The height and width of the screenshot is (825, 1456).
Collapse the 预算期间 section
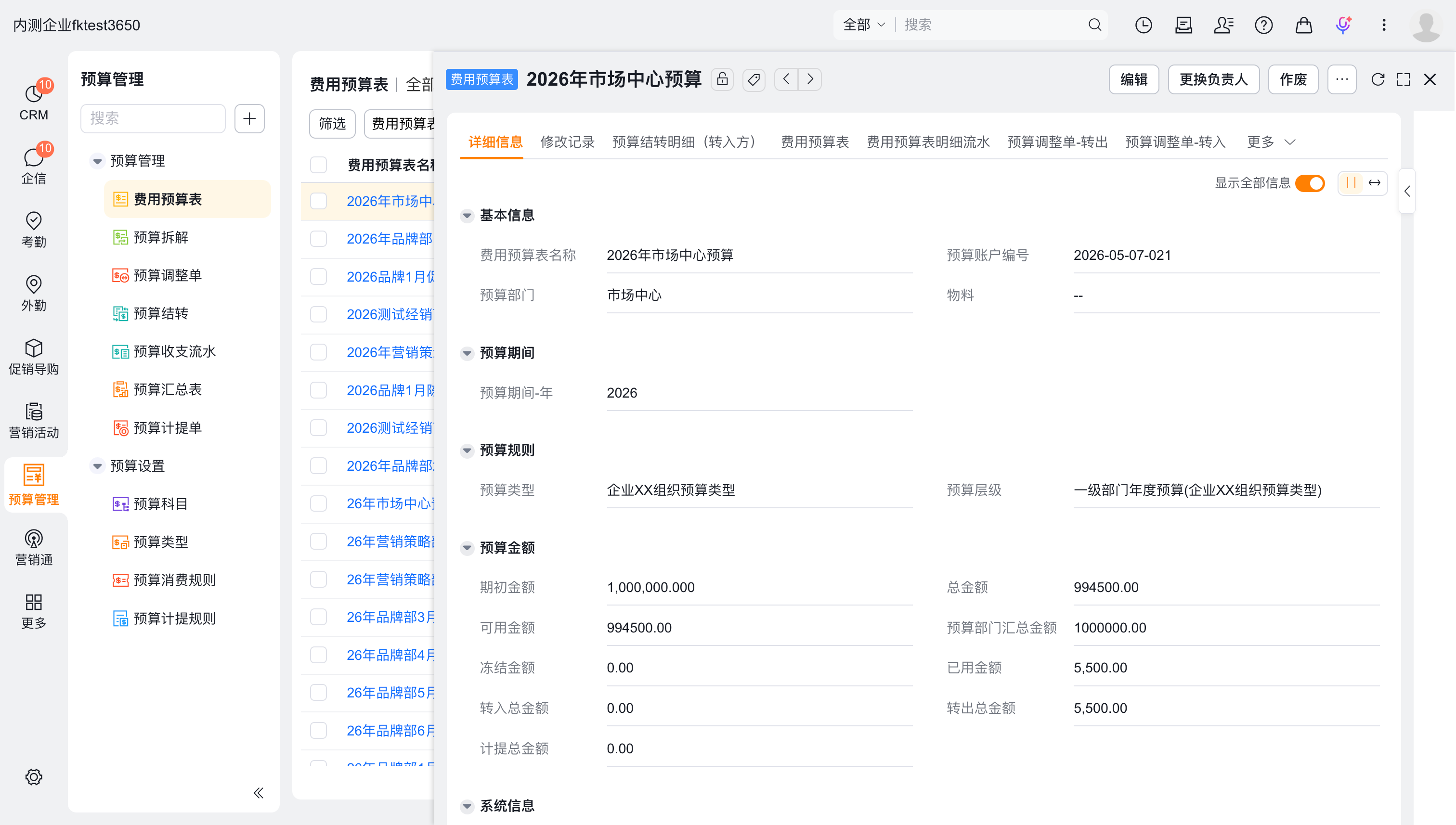coord(467,353)
